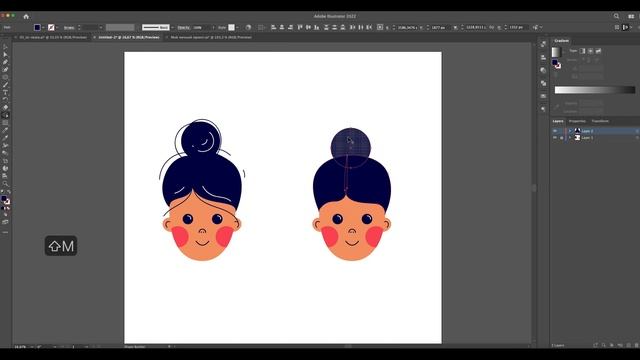Open Edit Toolbar three-dots button
Screen dimensions: 640x360
[x=5, y=232]
